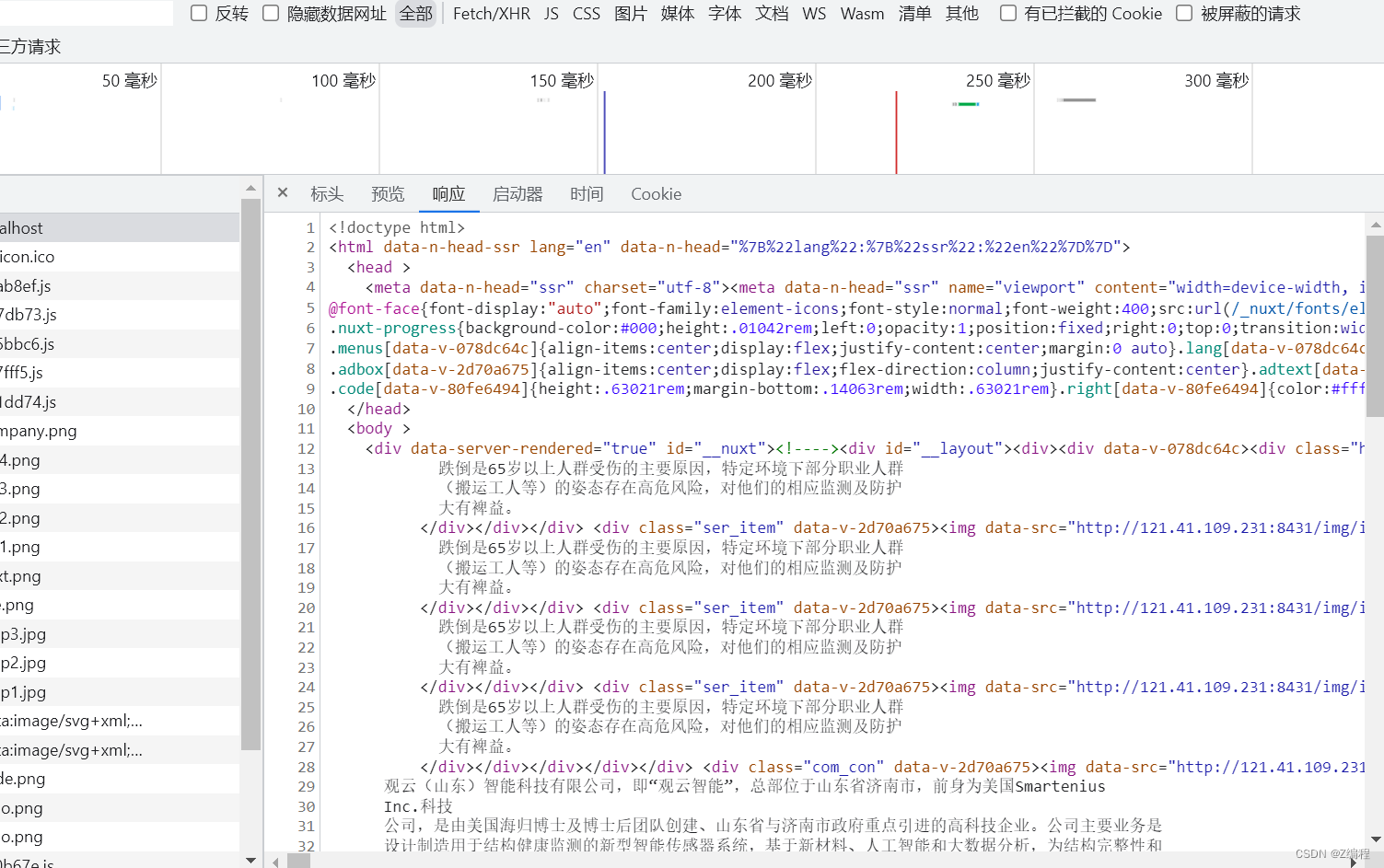1384x868 pixels.
Task: Select the 响应 response tab
Action: (448, 194)
